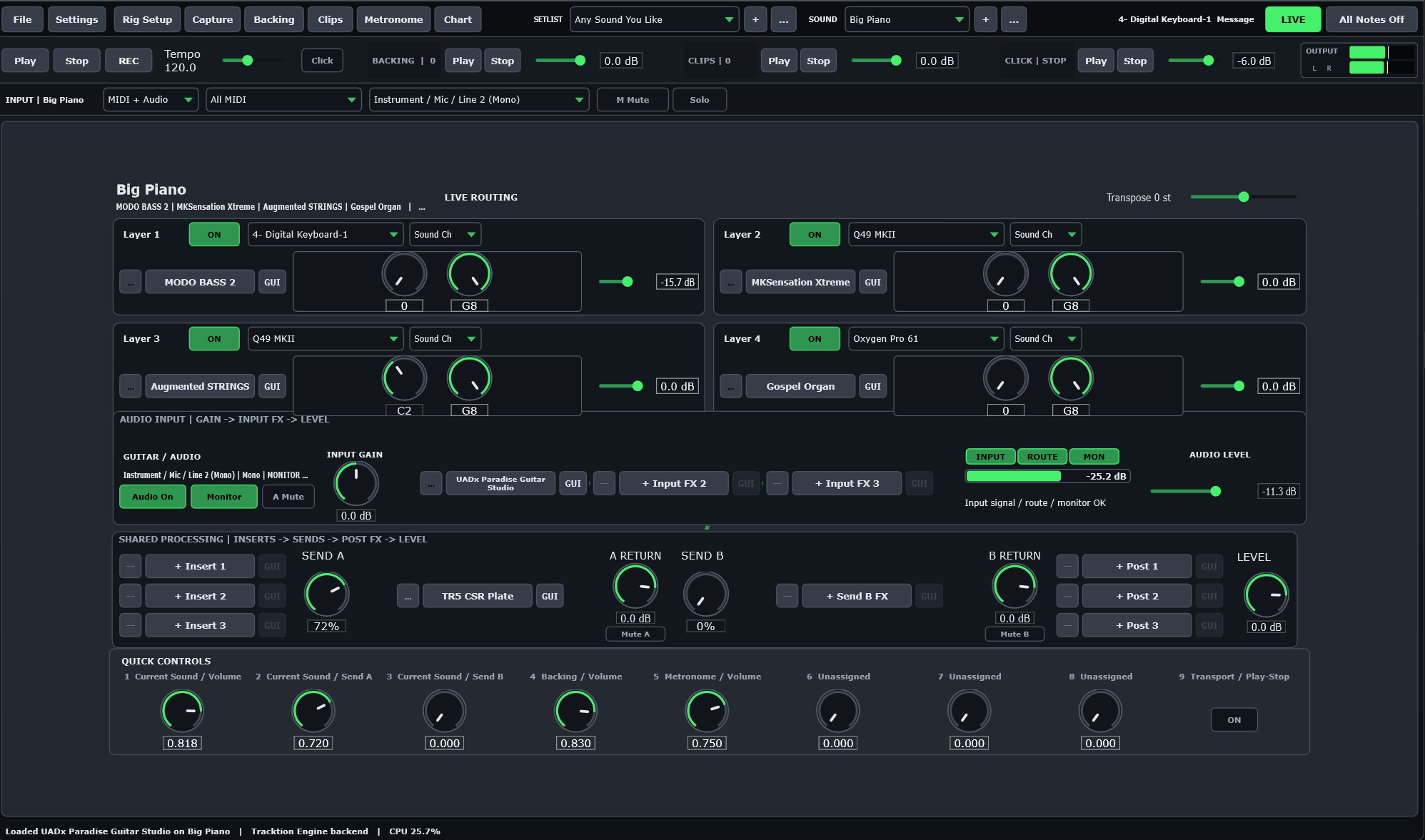The height and width of the screenshot is (840, 1425).
Task: Open GUI for MKSensation Xtreme
Action: [872, 282]
